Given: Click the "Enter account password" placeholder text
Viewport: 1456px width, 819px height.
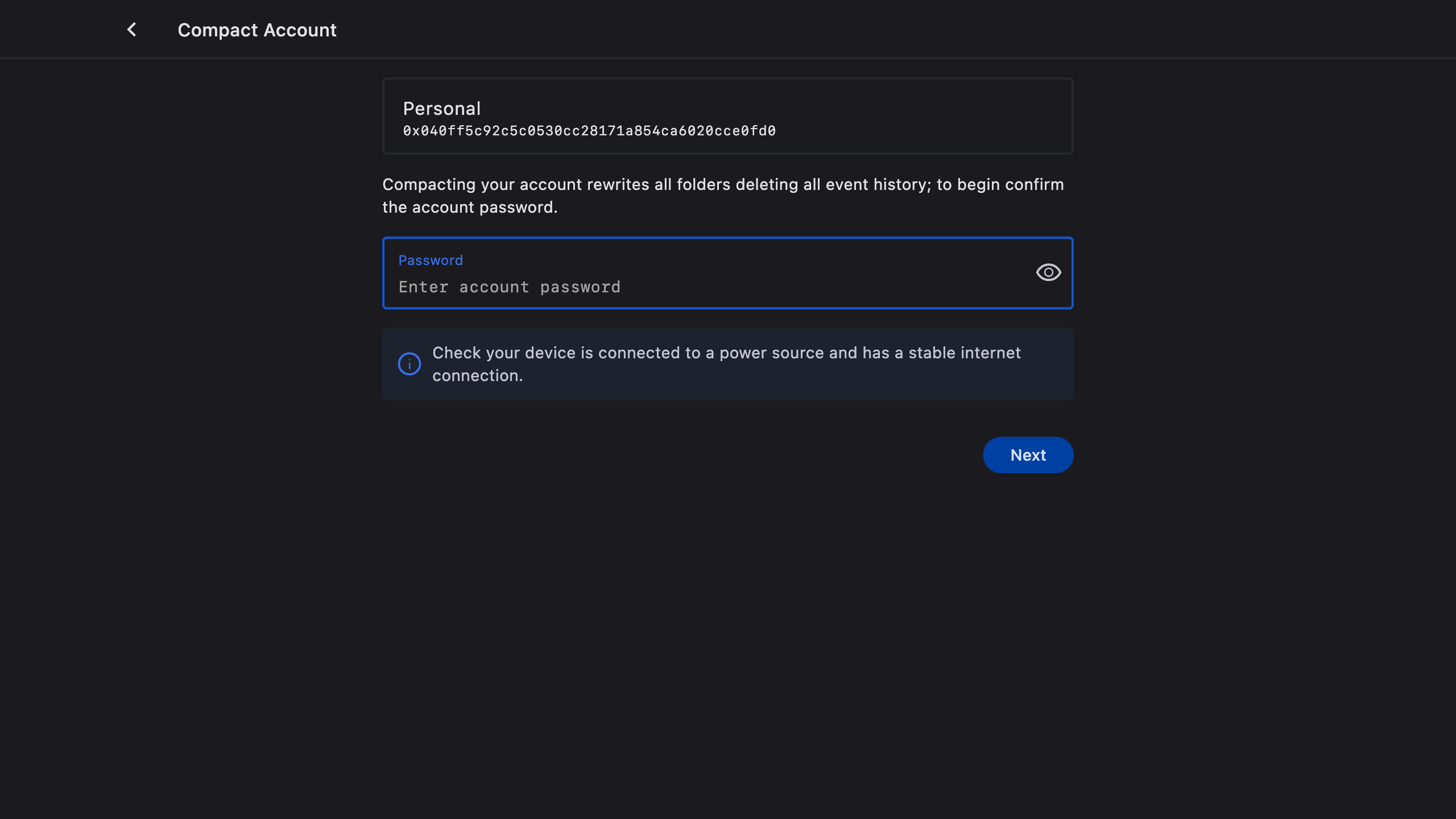Looking at the screenshot, I should pos(510,287).
